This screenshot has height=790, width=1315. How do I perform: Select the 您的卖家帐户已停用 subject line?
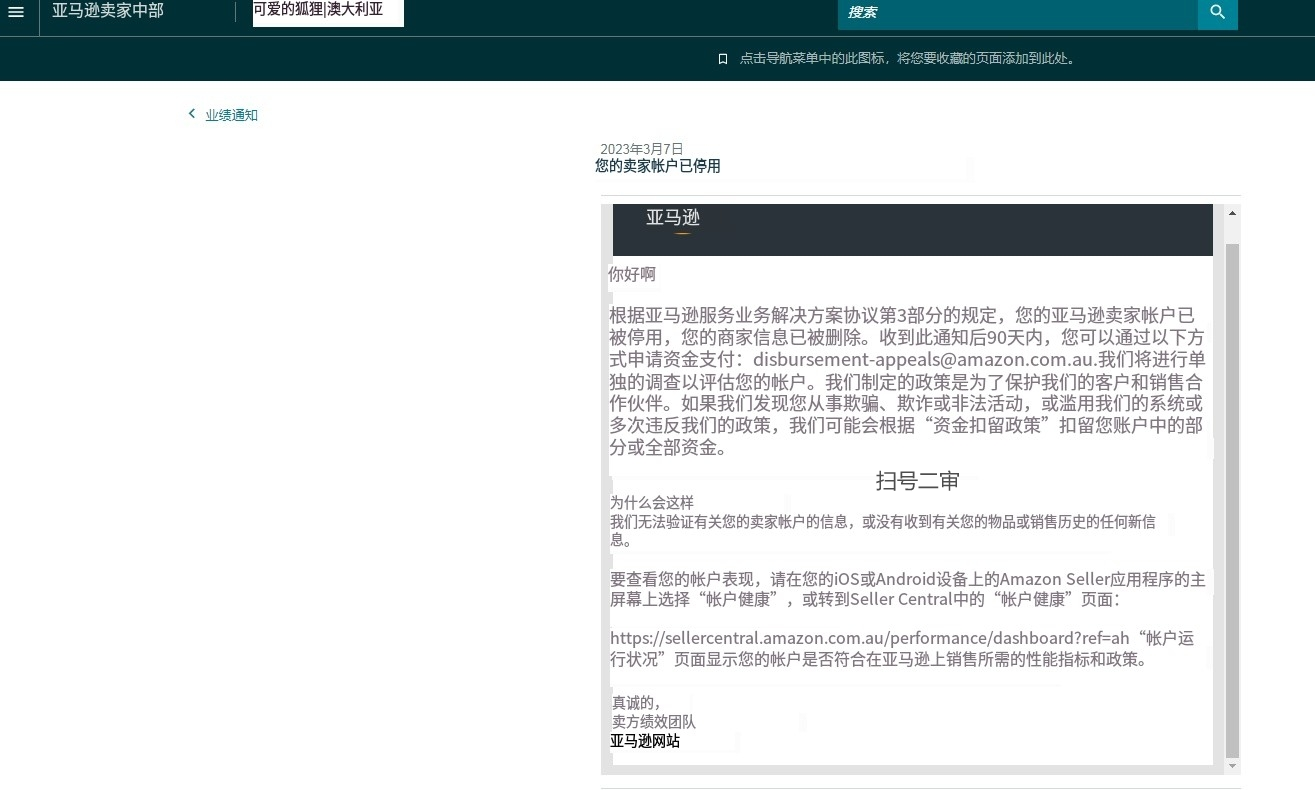658,166
